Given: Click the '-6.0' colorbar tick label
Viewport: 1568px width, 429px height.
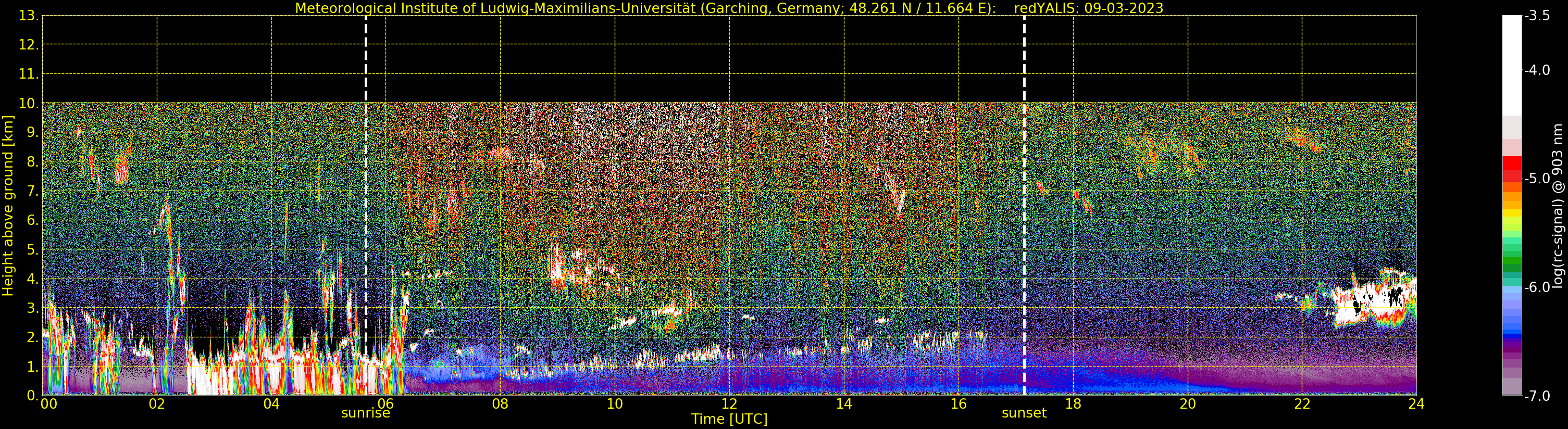Looking at the screenshot, I should click(1537, 287).
